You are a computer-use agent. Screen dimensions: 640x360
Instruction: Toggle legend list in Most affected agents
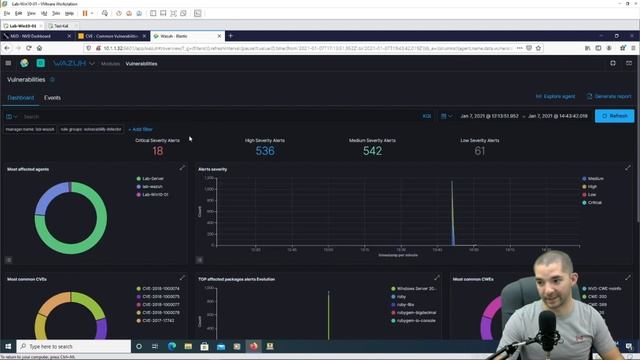coord(9,260)
